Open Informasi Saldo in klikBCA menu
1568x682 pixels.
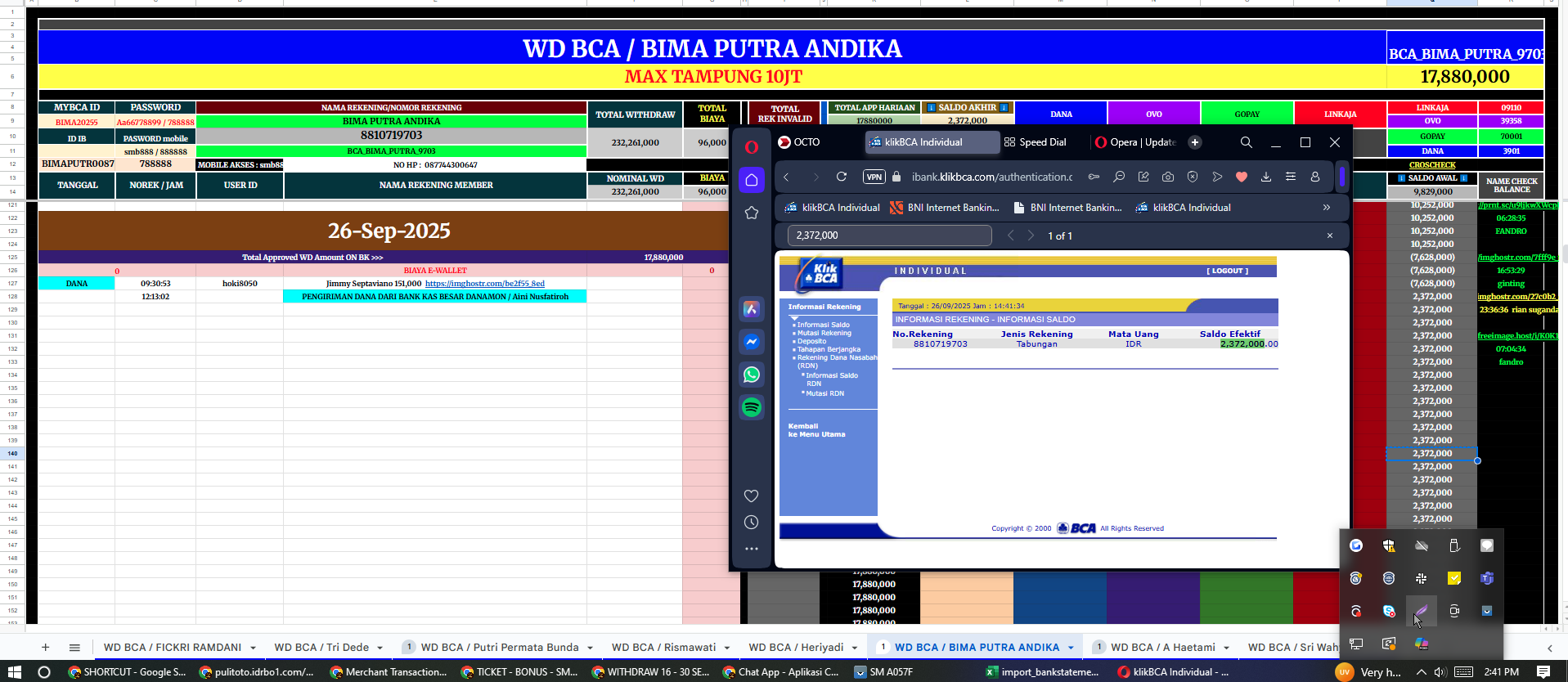(824, 325)
